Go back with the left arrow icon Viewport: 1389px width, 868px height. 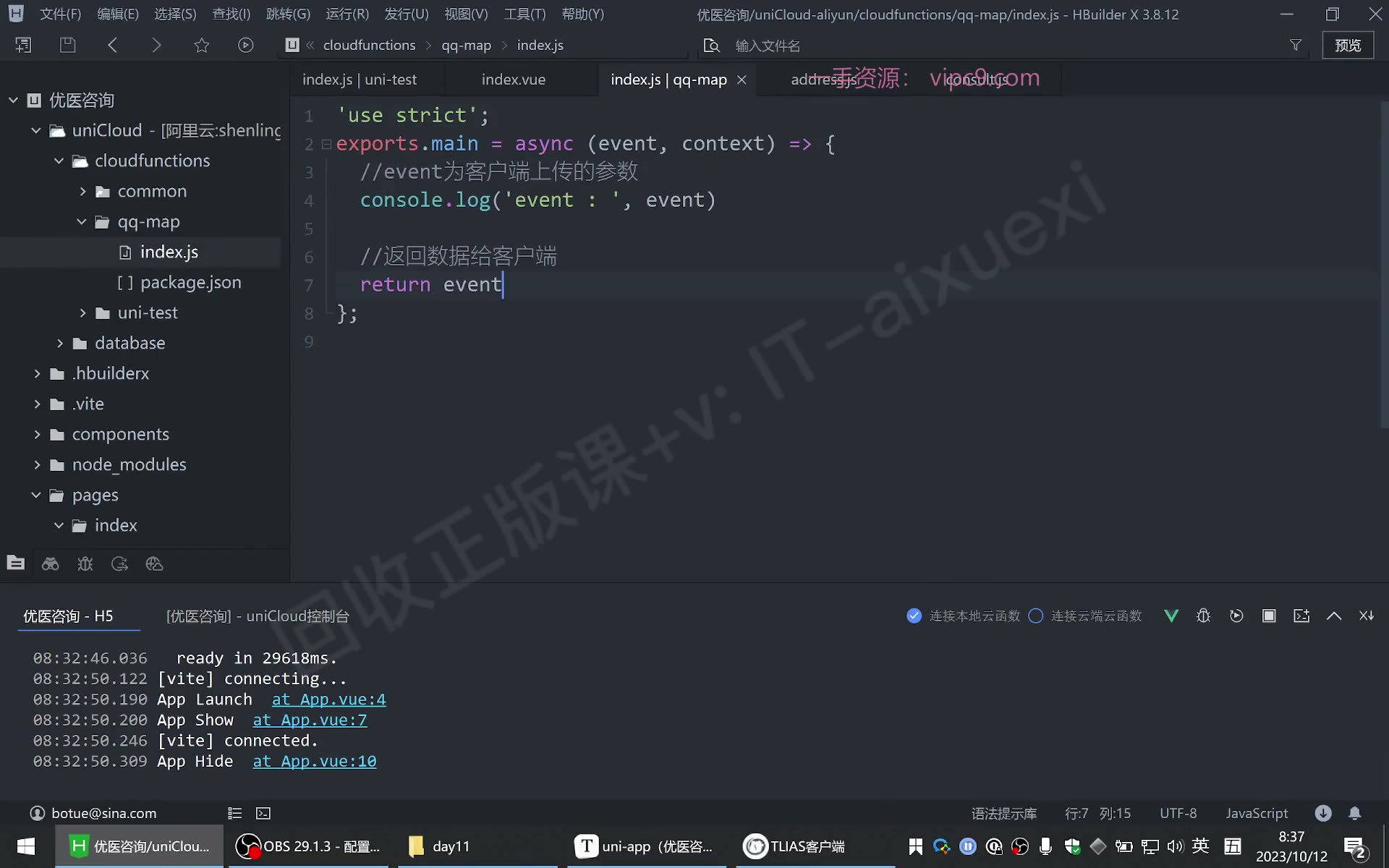[x=112, y=45]
